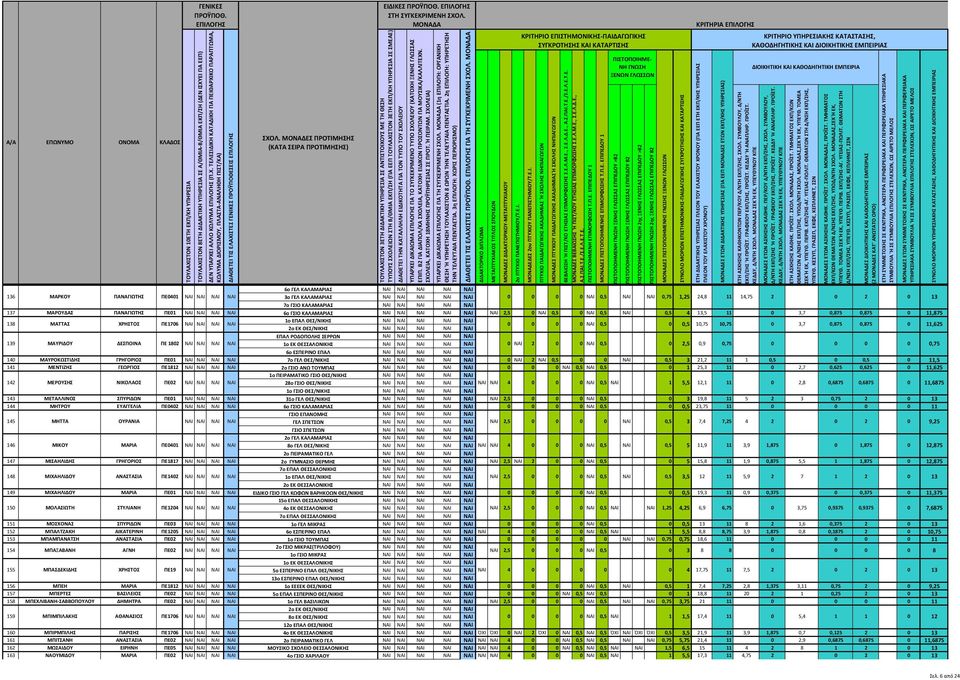Click school cell 'Γ/ΣΙΟ ΕΠΑΝΟΜΗΣ'
This screenshot has width=960, height=680.
[307, 414]
